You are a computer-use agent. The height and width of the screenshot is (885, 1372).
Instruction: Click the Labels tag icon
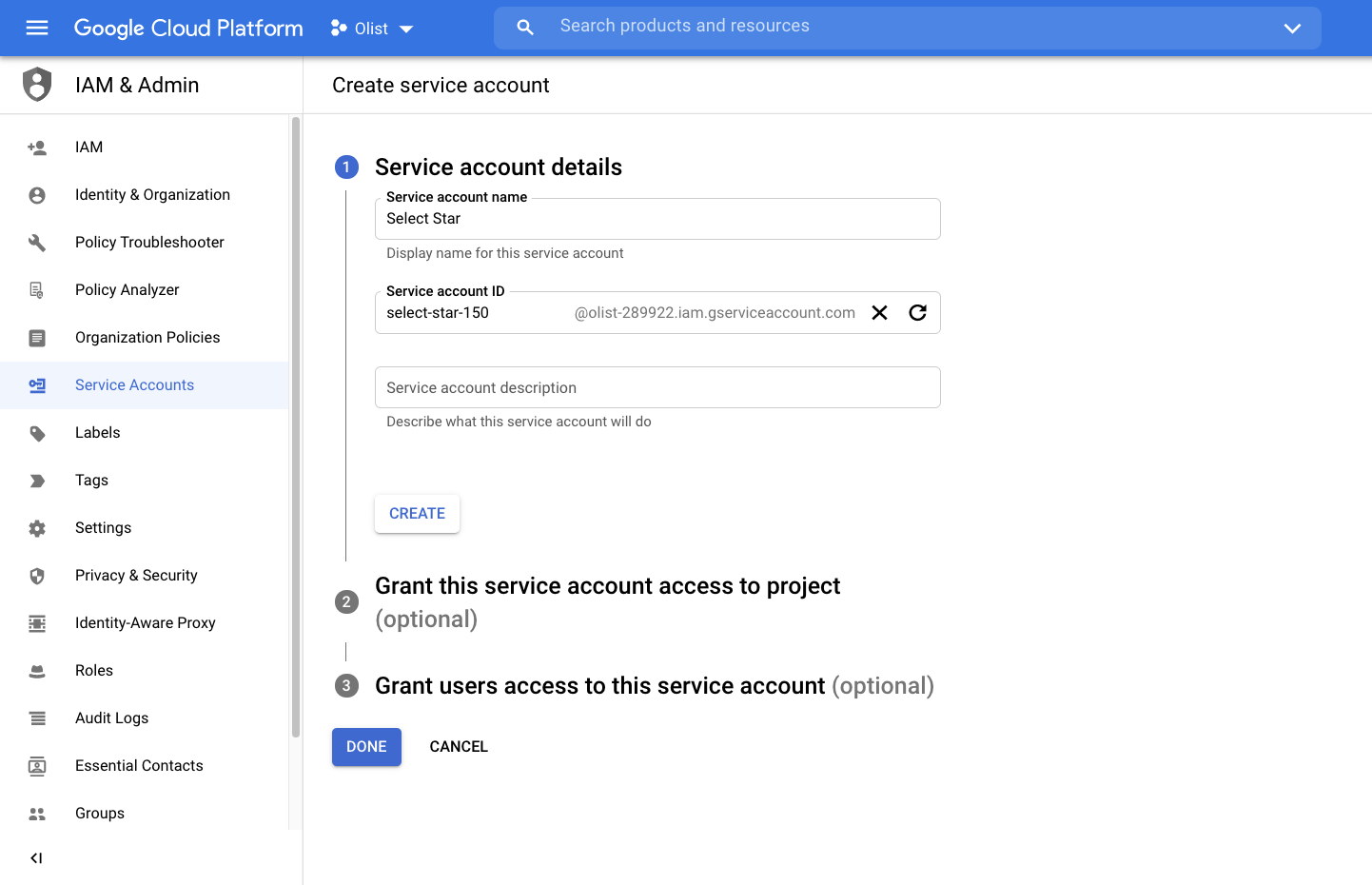pyautogui.click(x=37, y=433)
